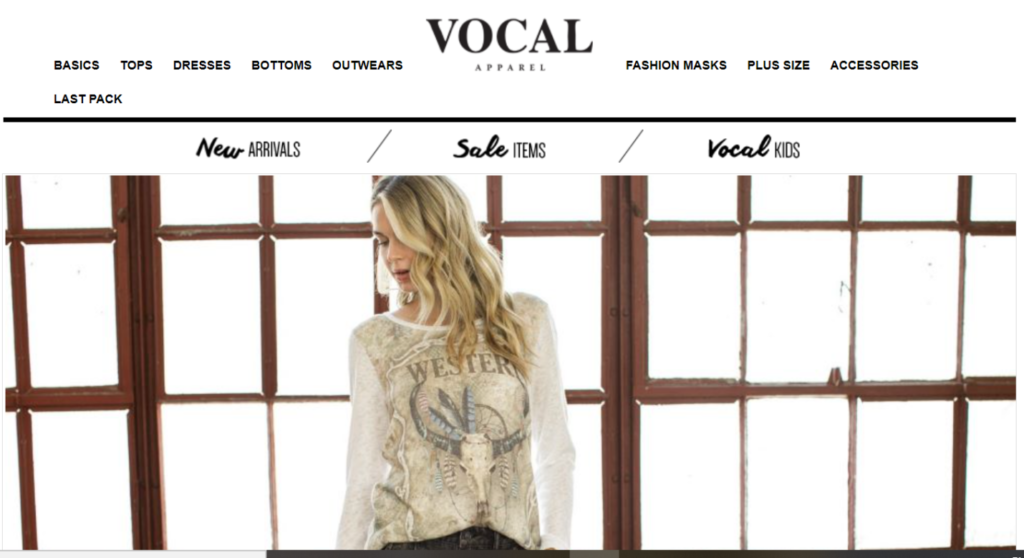Open the BASICS menu
Image resolution: width=1024 pixels, height=558 pixels.
tap(76, 65)
